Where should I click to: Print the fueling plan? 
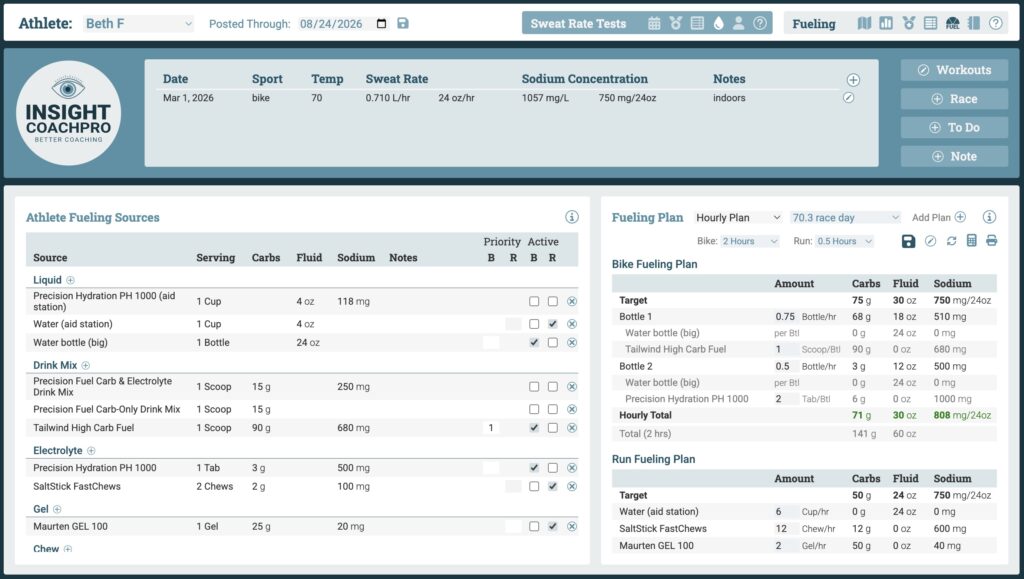tap(991, 241)
